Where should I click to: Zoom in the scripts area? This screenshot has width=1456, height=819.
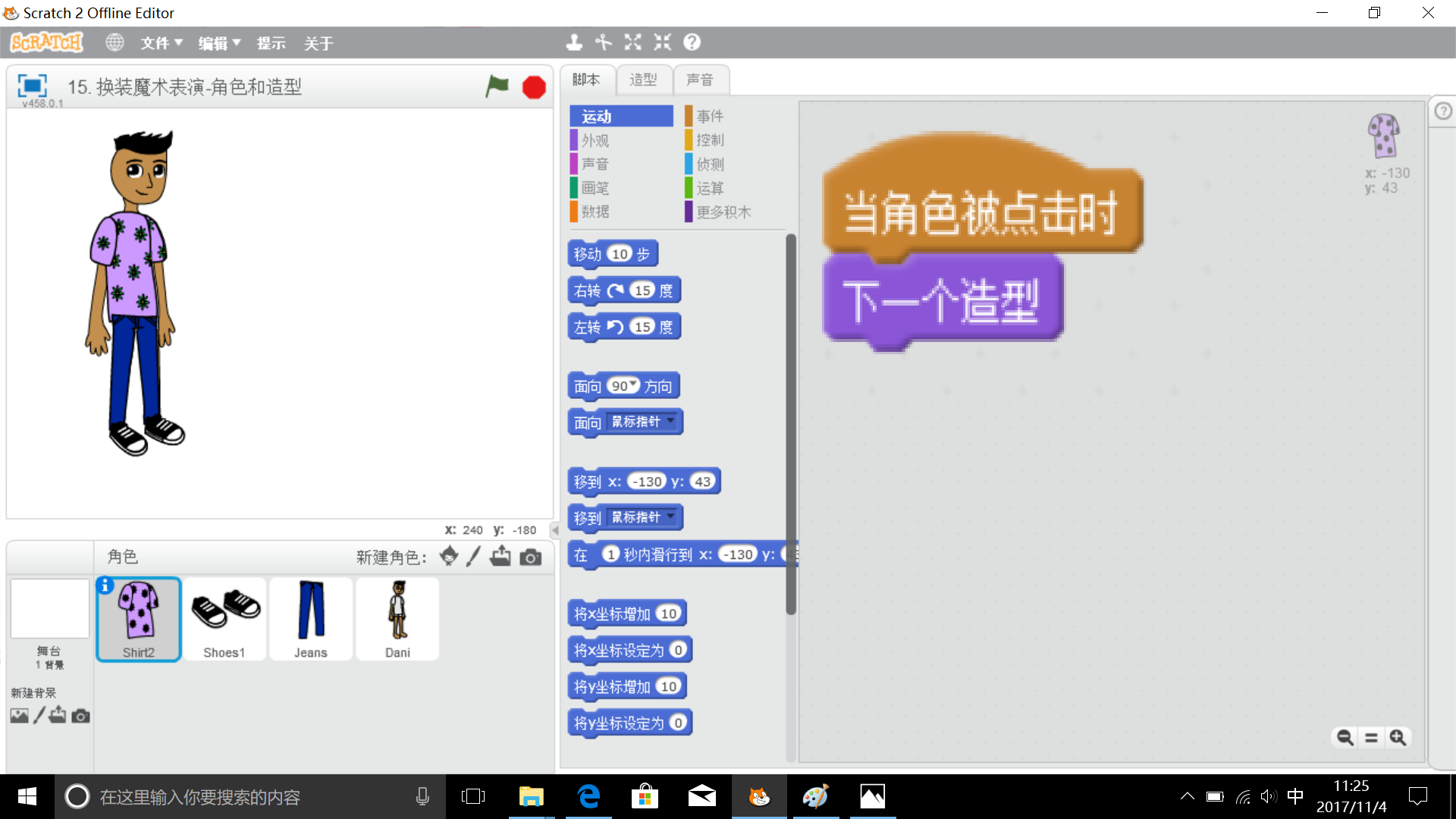[1398, 737]
